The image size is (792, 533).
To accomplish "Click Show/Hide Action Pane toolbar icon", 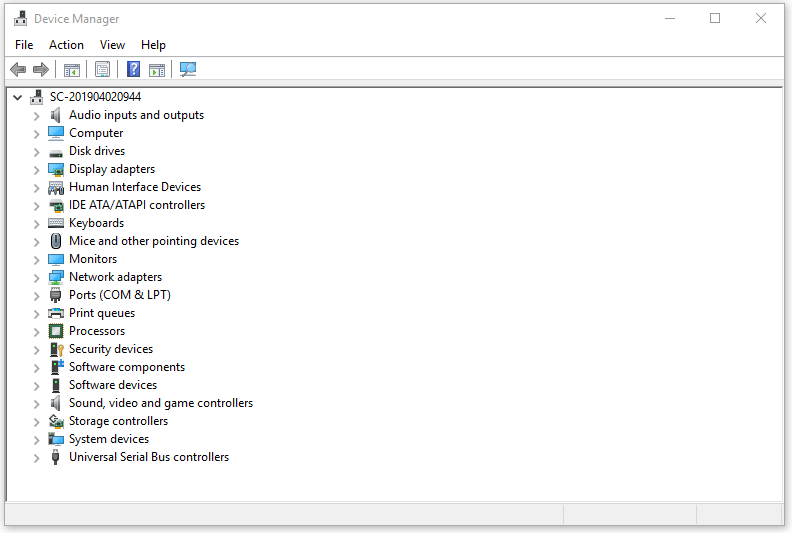I will pos(157,70).
